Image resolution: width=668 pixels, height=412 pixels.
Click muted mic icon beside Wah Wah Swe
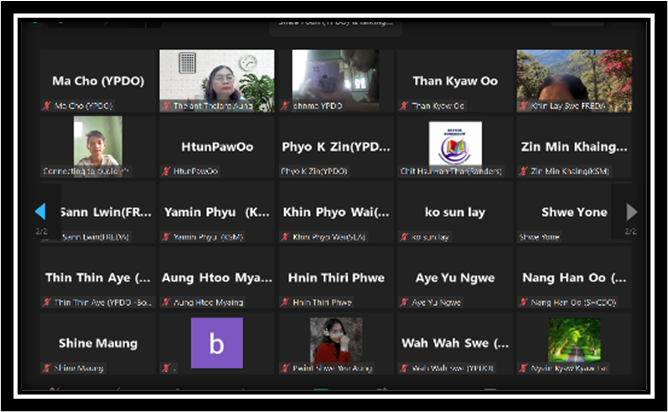click(x=404, y=368)
